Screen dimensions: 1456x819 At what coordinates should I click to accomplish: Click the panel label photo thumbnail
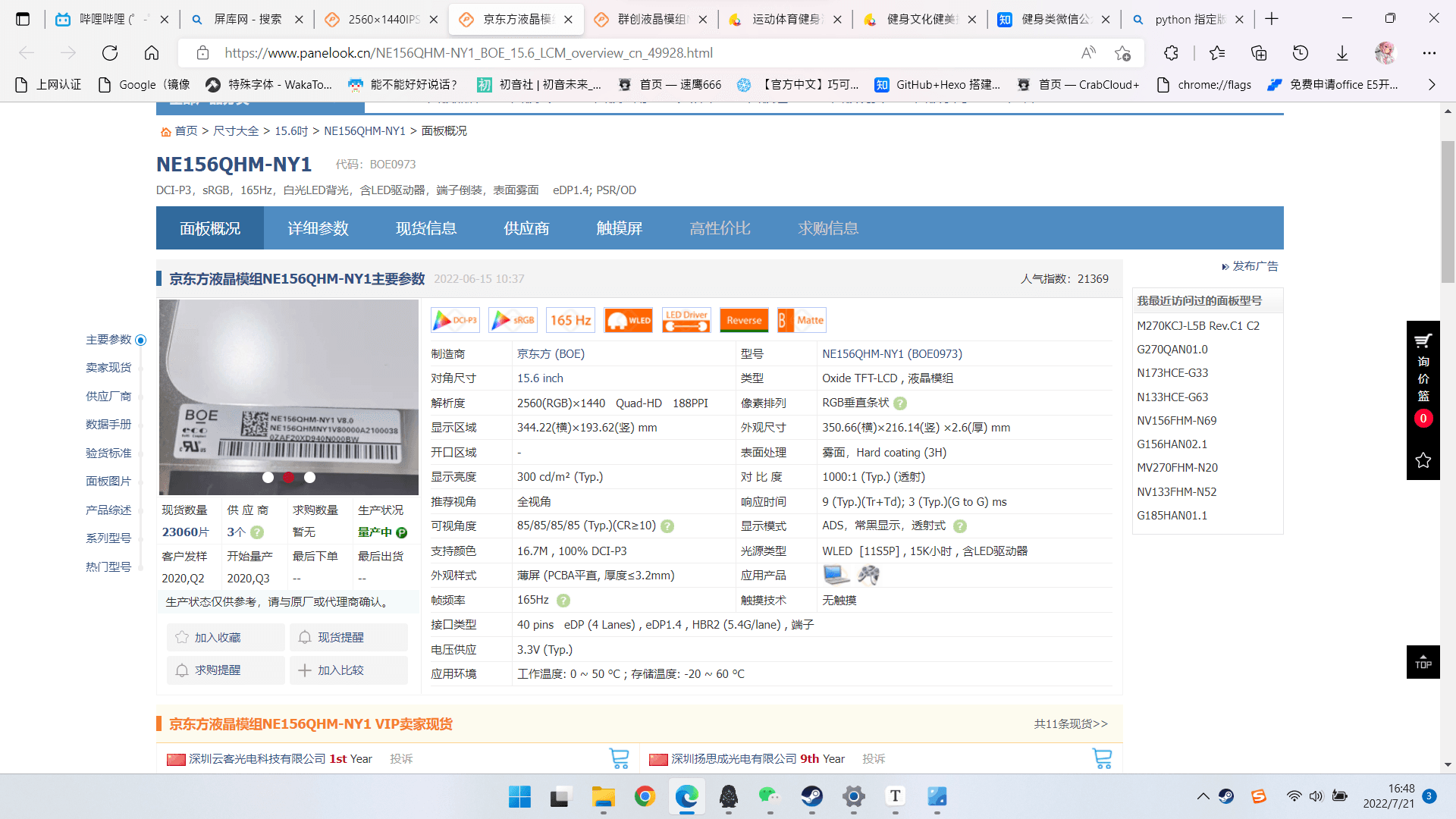coord(289,397)
